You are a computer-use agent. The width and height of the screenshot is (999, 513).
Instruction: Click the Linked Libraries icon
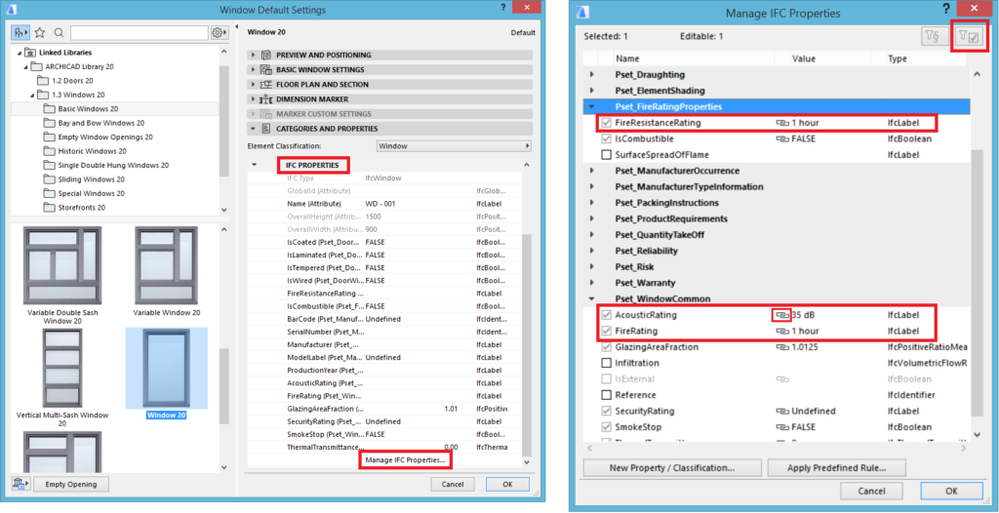(x=29, y=52)
